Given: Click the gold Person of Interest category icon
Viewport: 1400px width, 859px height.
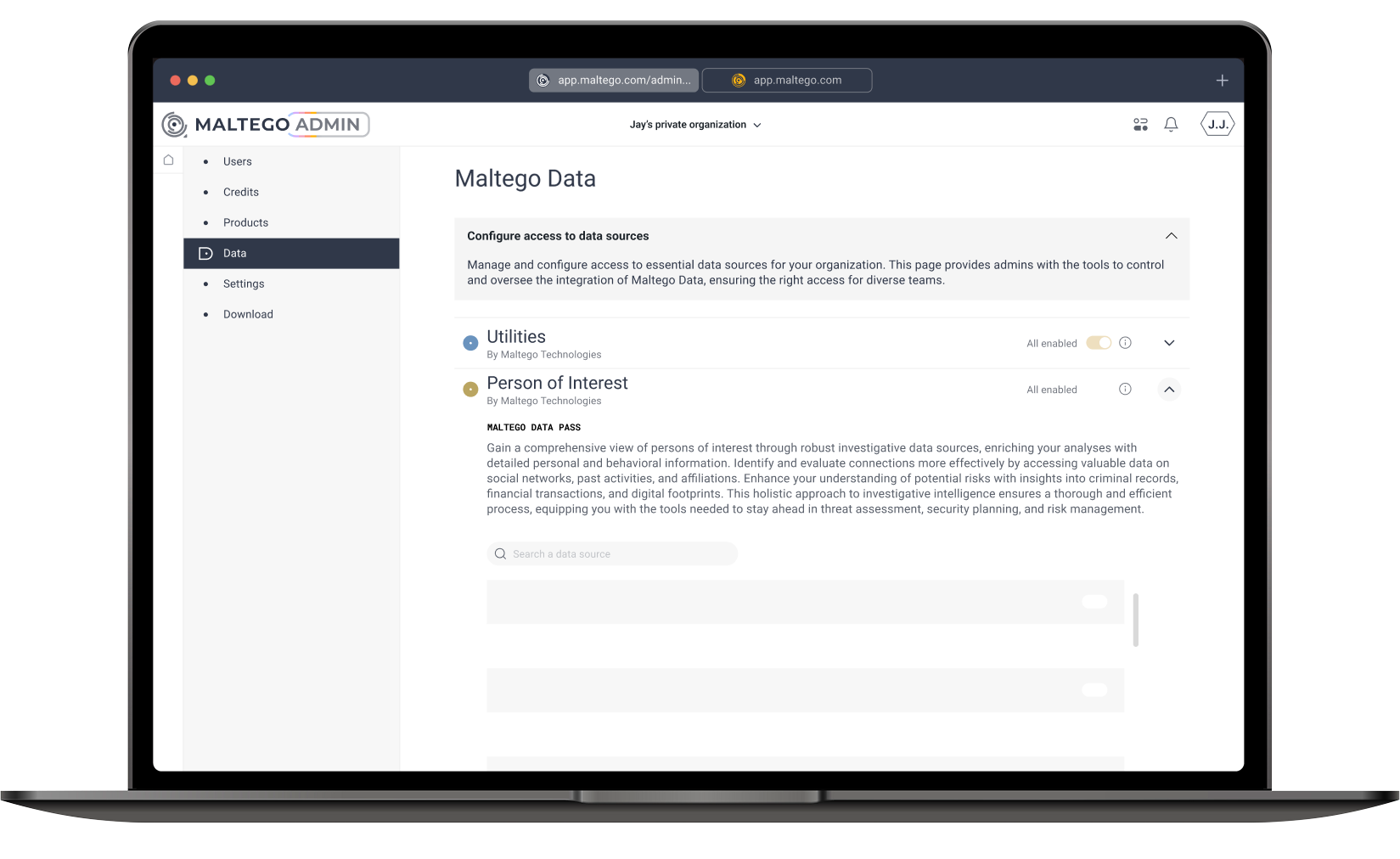Looking at the screenshot, I should click(x=470, y=390).
